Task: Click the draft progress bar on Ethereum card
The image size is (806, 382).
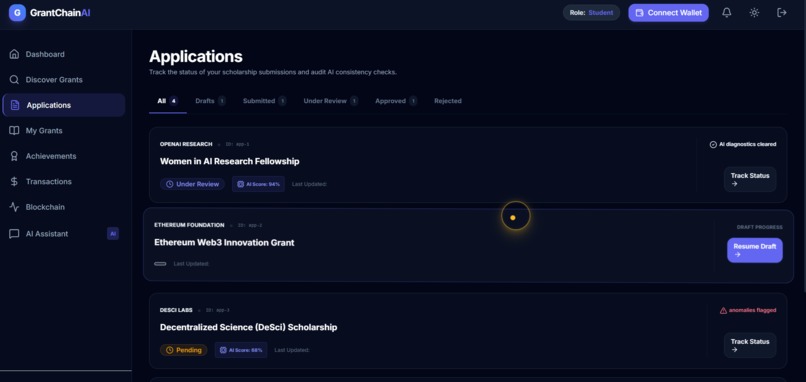Action: [160, 264]
